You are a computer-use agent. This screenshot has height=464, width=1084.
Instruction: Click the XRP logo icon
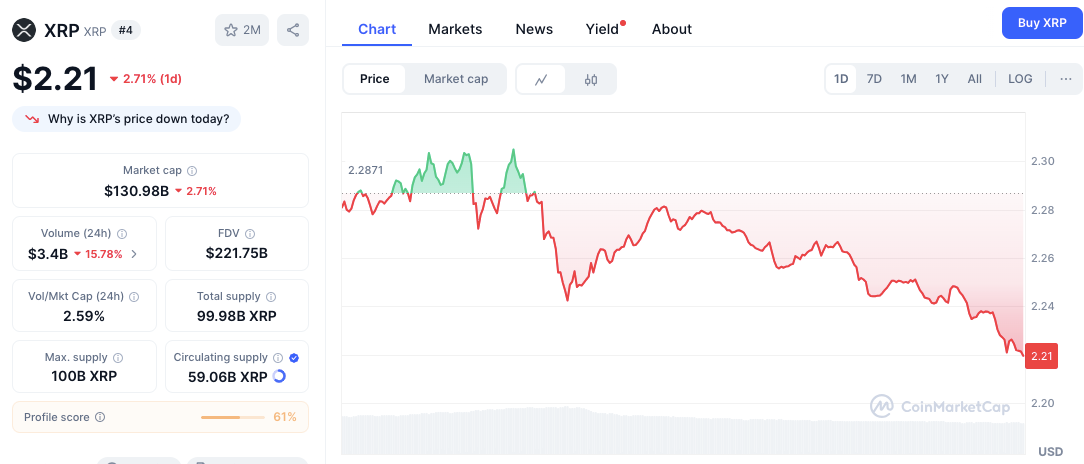pos(24,30)
